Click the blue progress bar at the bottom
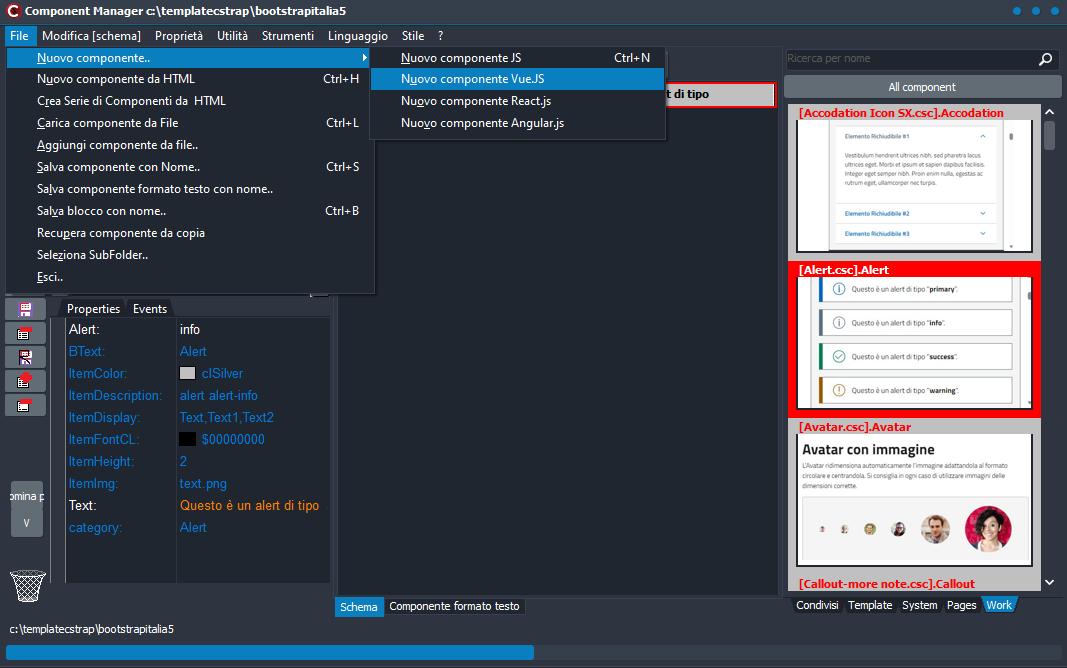The width and height of the screenshot is (1067, 668). click(269, 653)
